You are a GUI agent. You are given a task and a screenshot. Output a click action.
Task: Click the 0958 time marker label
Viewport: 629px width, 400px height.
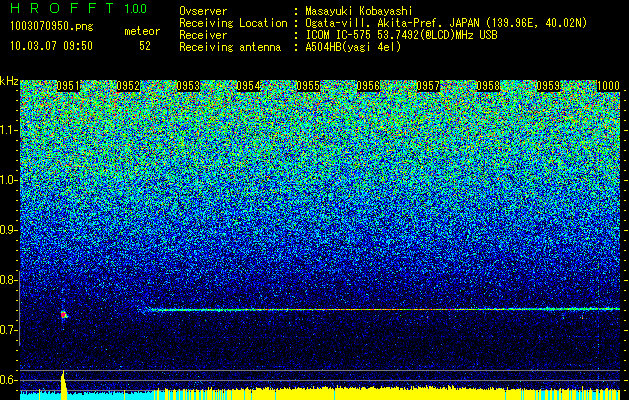coord(488,86)
